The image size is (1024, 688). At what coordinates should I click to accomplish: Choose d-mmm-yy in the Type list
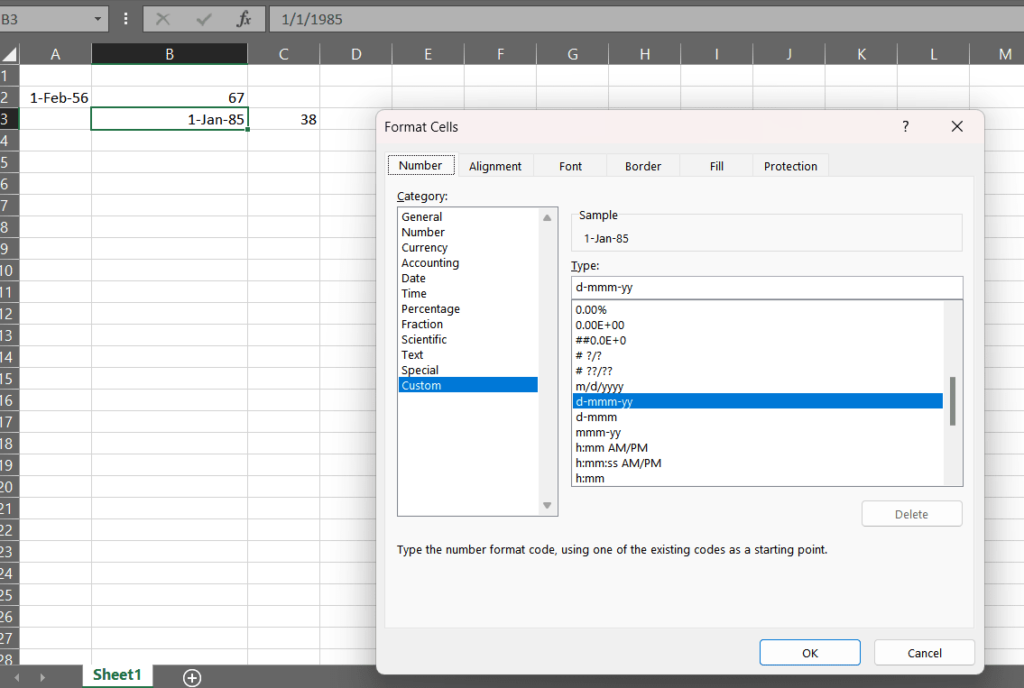point(758,401)
